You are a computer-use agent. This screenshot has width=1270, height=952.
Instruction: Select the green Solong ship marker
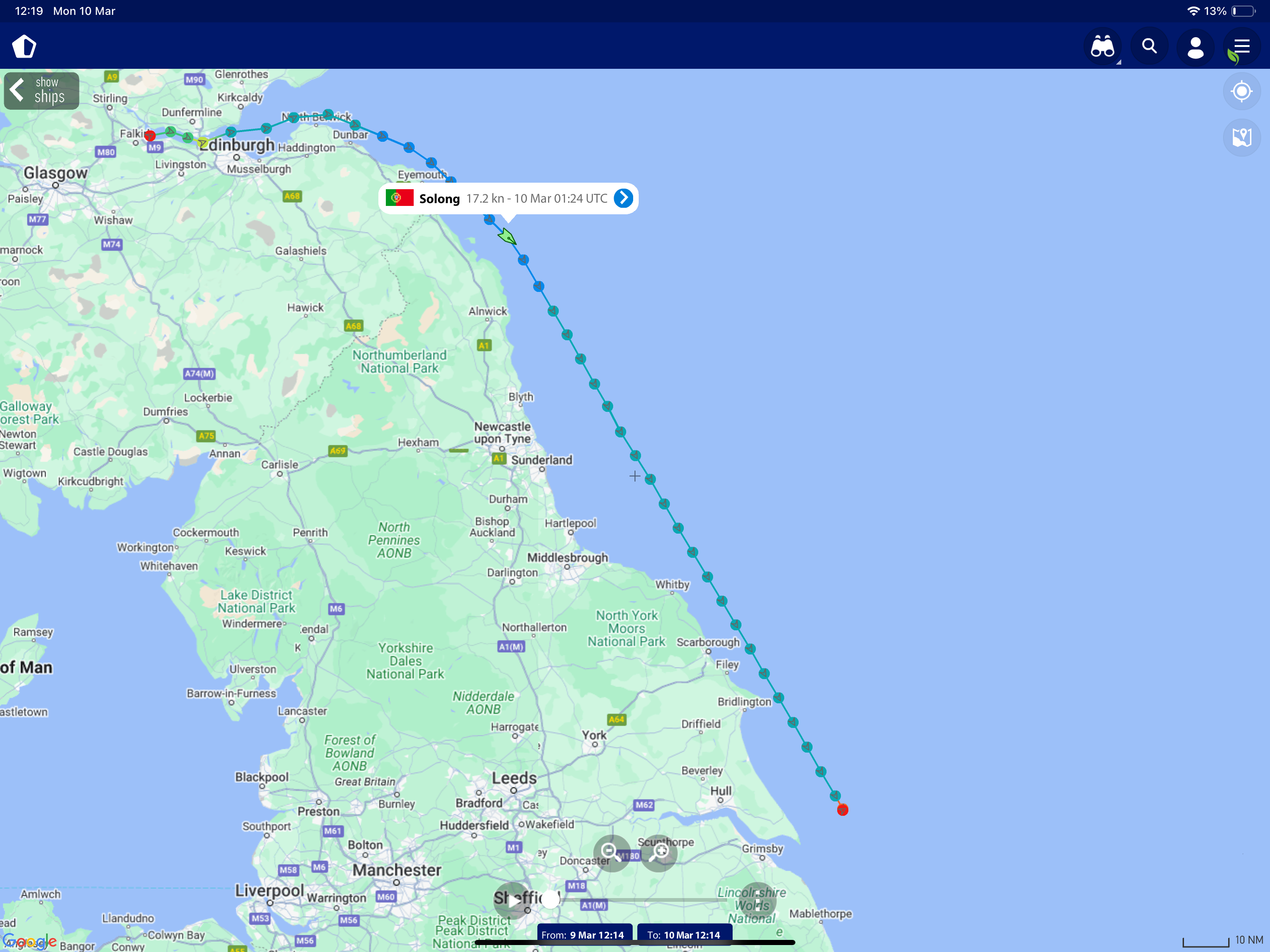508,237
